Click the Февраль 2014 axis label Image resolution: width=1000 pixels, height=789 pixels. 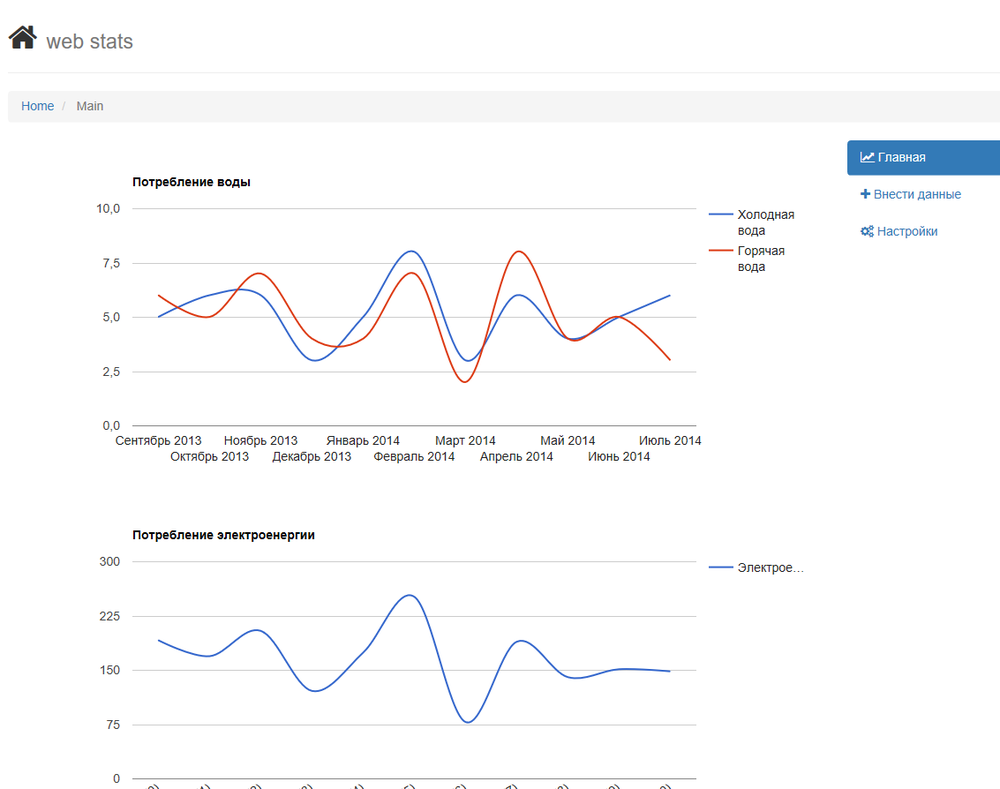pyautogui.click(x=414, y=457)
